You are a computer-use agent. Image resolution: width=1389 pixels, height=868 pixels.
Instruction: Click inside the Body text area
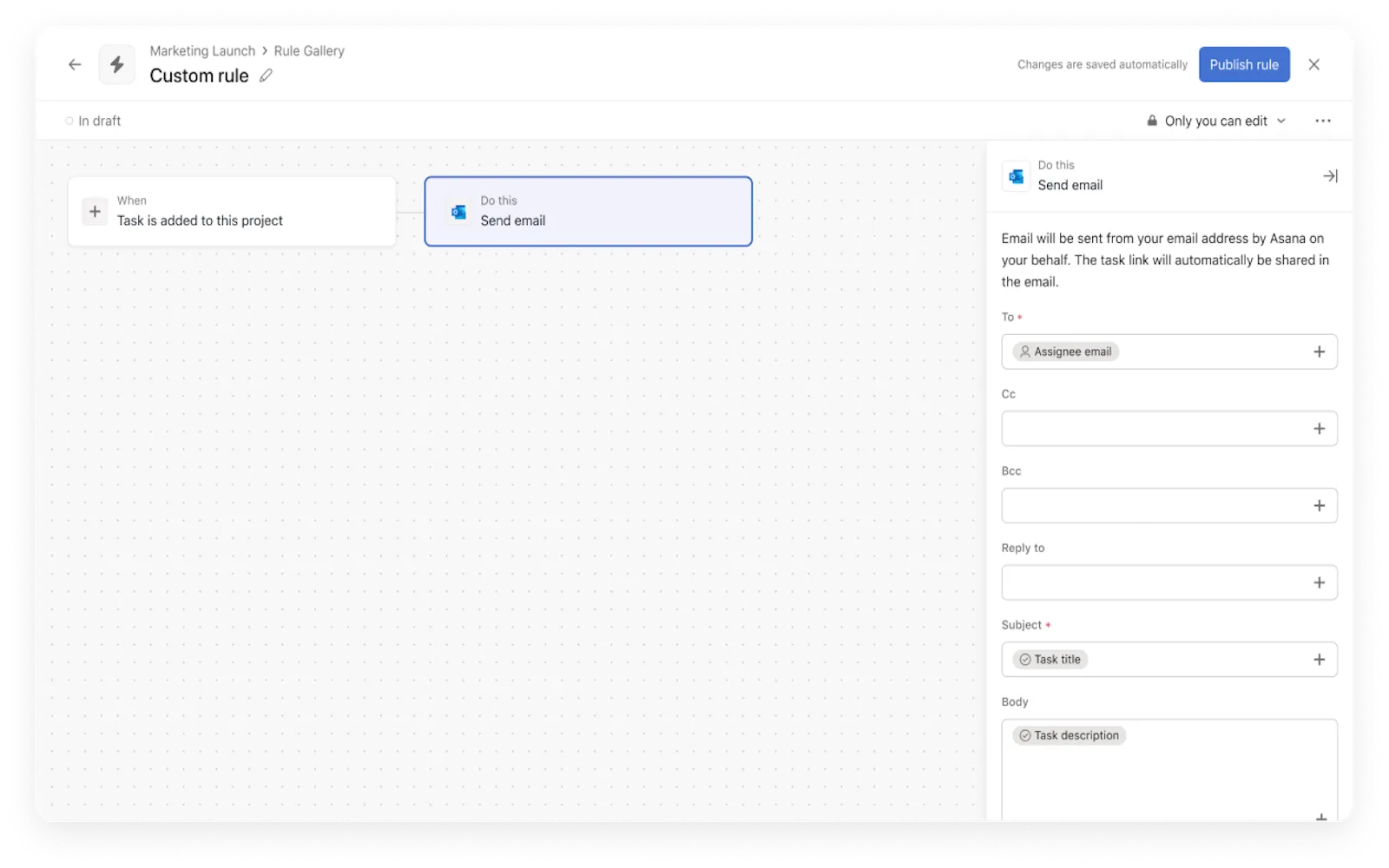click(x=1168, y=777)
